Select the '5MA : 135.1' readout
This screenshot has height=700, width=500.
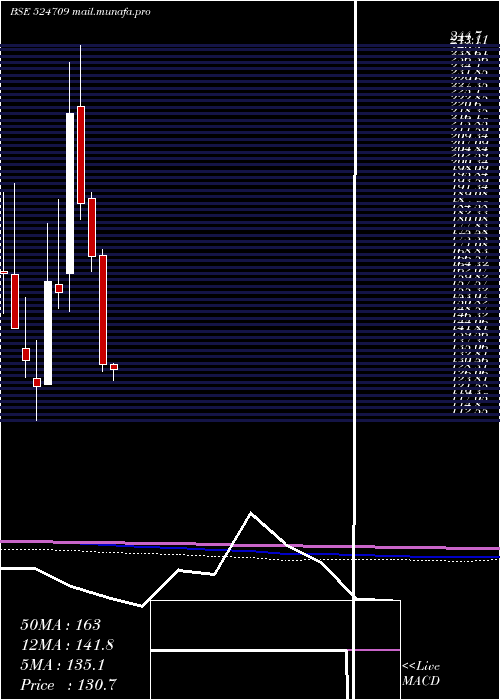(x=62, y=665)
